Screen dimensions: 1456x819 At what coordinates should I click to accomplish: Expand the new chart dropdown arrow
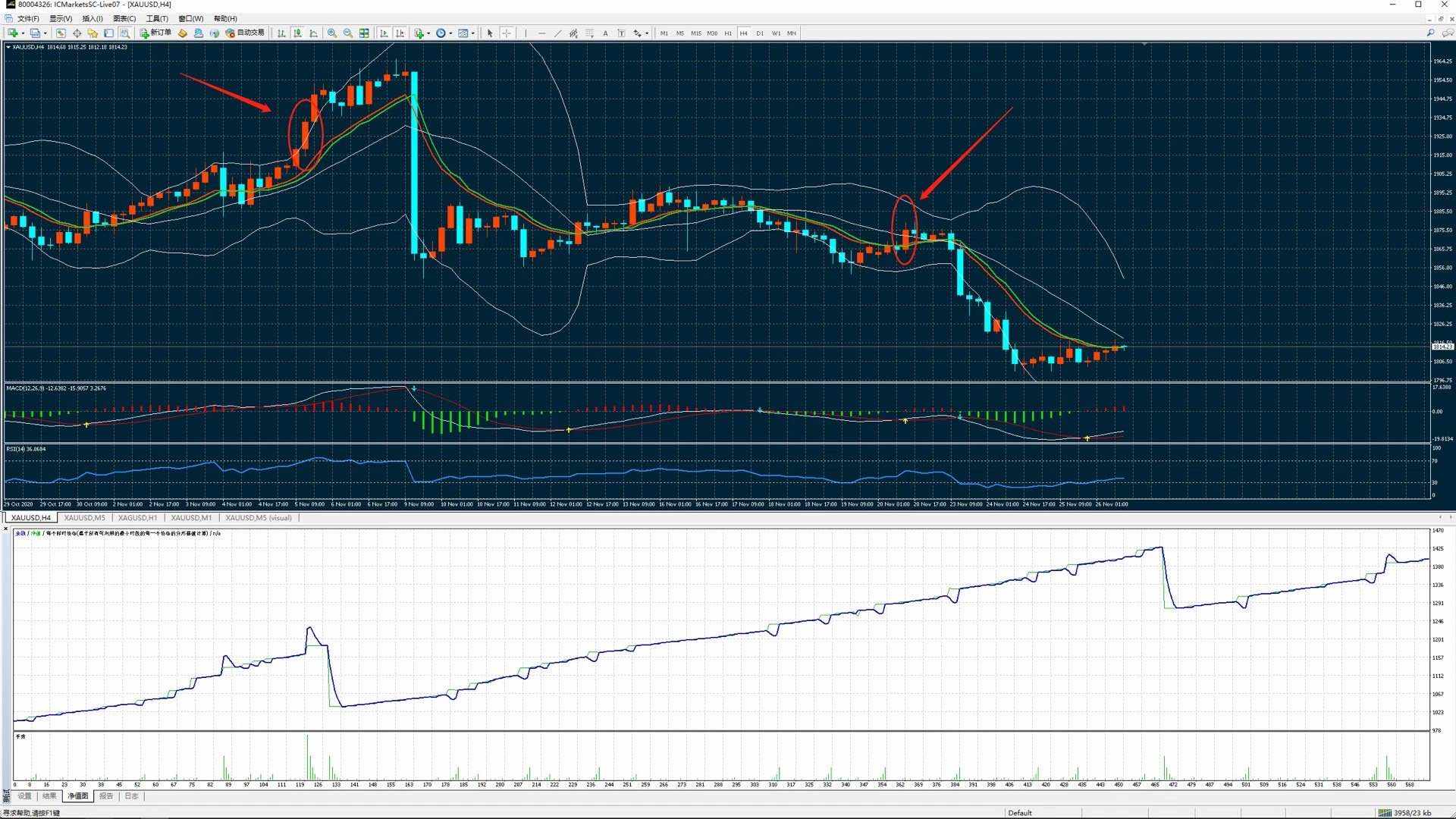pyautogui.click(x=23, y=33)
